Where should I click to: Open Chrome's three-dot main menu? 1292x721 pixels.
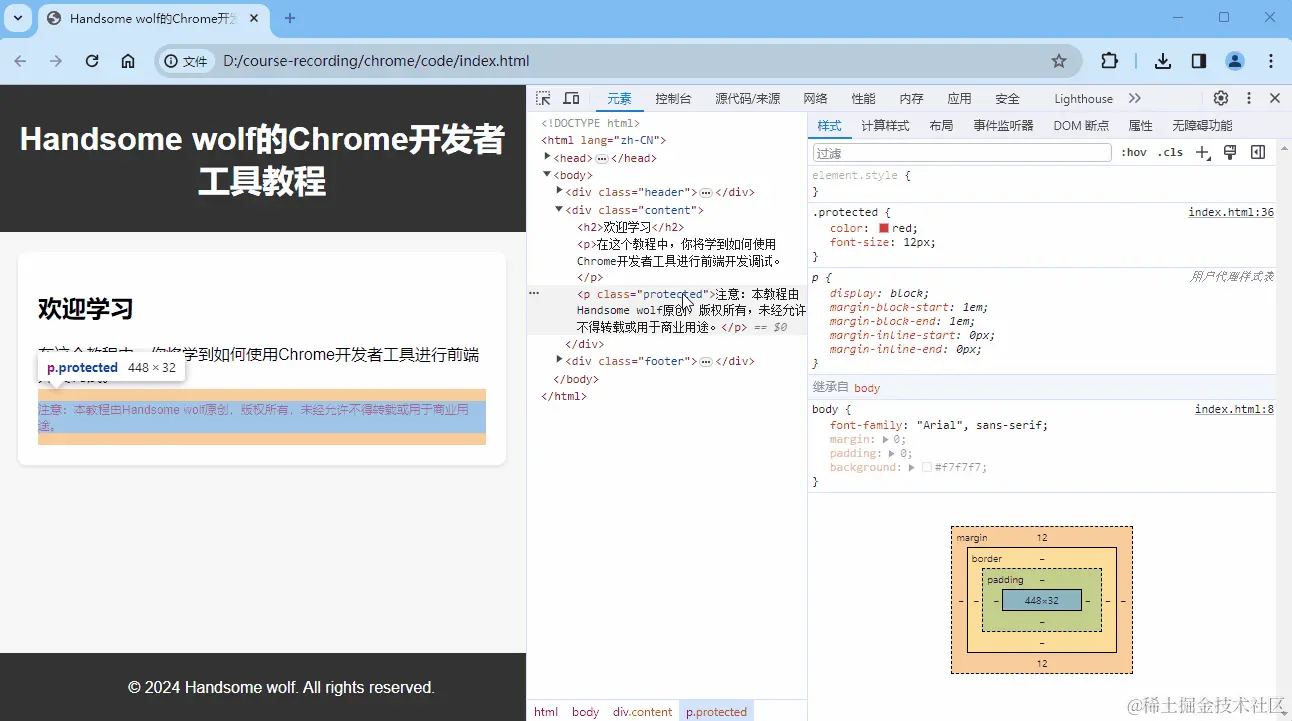[x=1271, y=61]
